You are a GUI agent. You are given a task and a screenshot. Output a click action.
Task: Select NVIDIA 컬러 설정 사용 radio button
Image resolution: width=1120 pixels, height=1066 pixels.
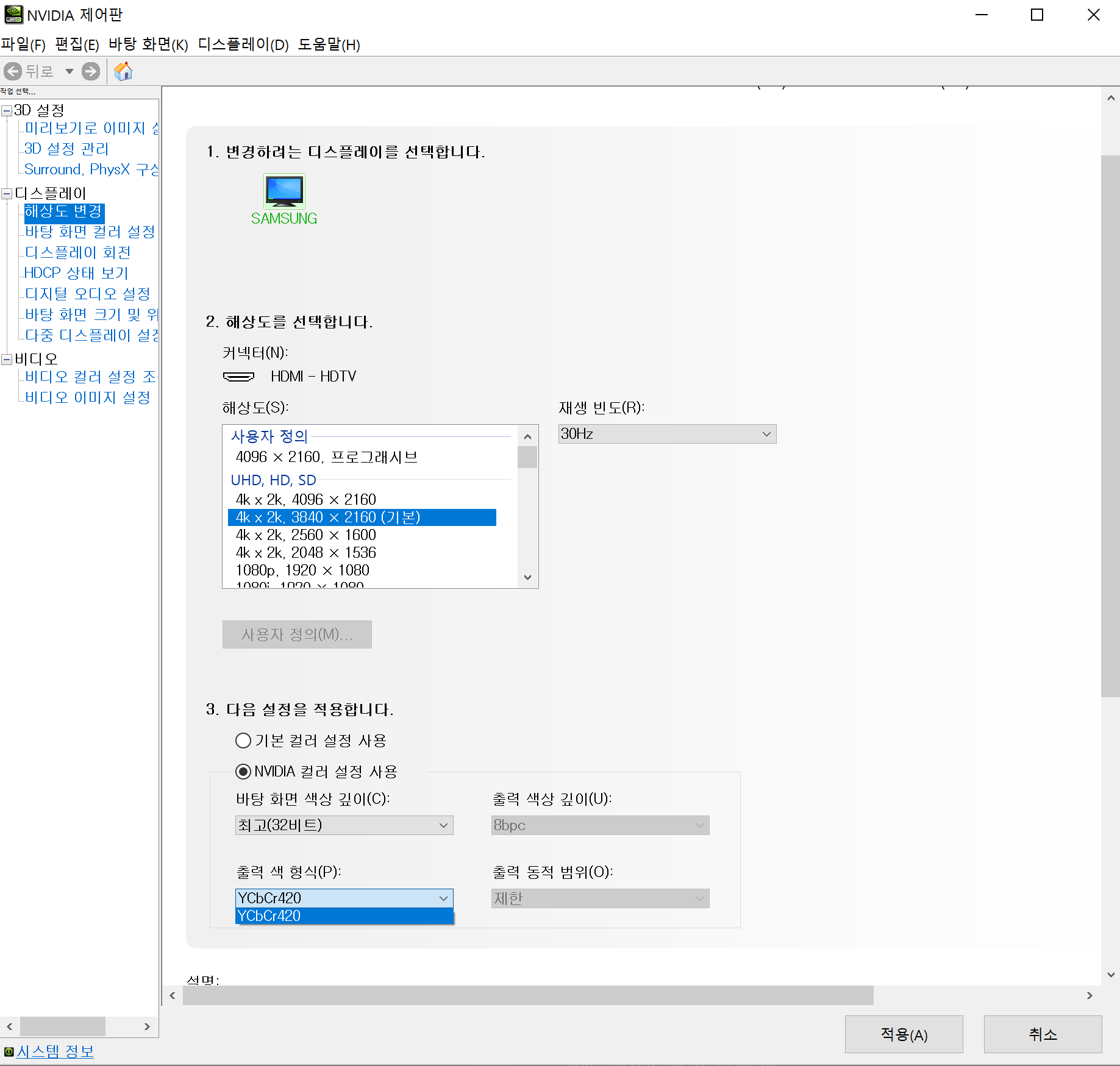[x=243, y=772]
